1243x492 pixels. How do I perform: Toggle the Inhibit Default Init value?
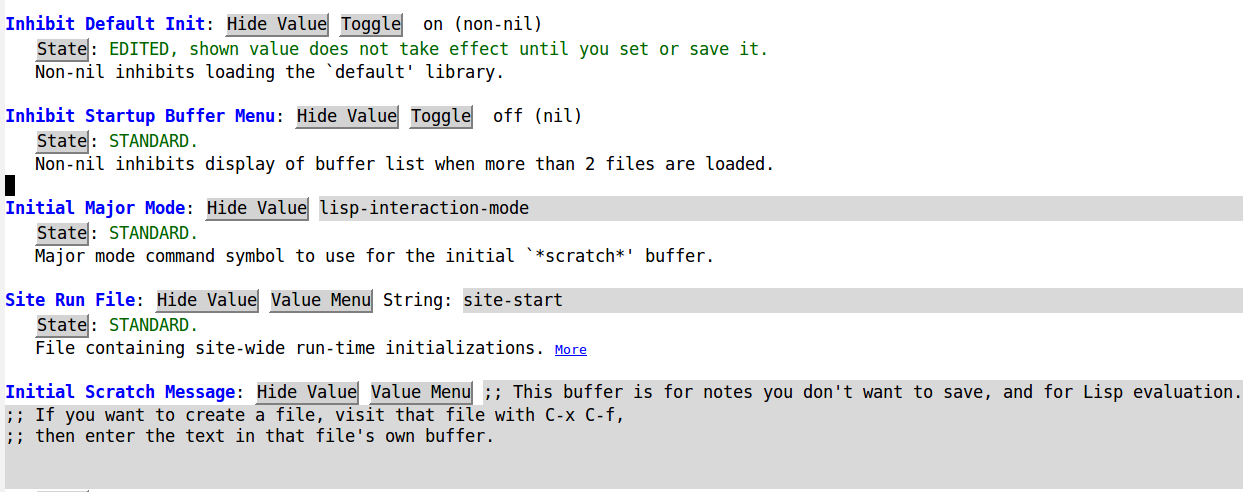pos(371,24)
